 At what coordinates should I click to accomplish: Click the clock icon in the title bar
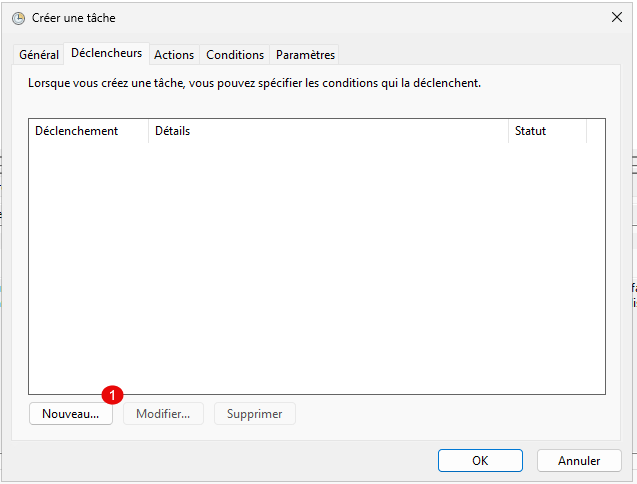tap(18, 18)
